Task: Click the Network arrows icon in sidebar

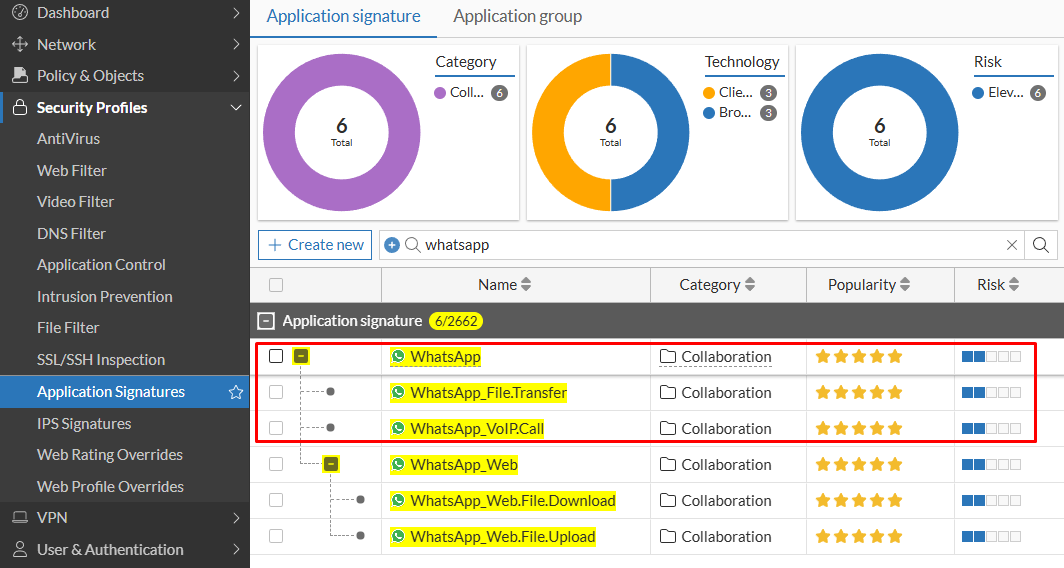Action: (20, 44)
